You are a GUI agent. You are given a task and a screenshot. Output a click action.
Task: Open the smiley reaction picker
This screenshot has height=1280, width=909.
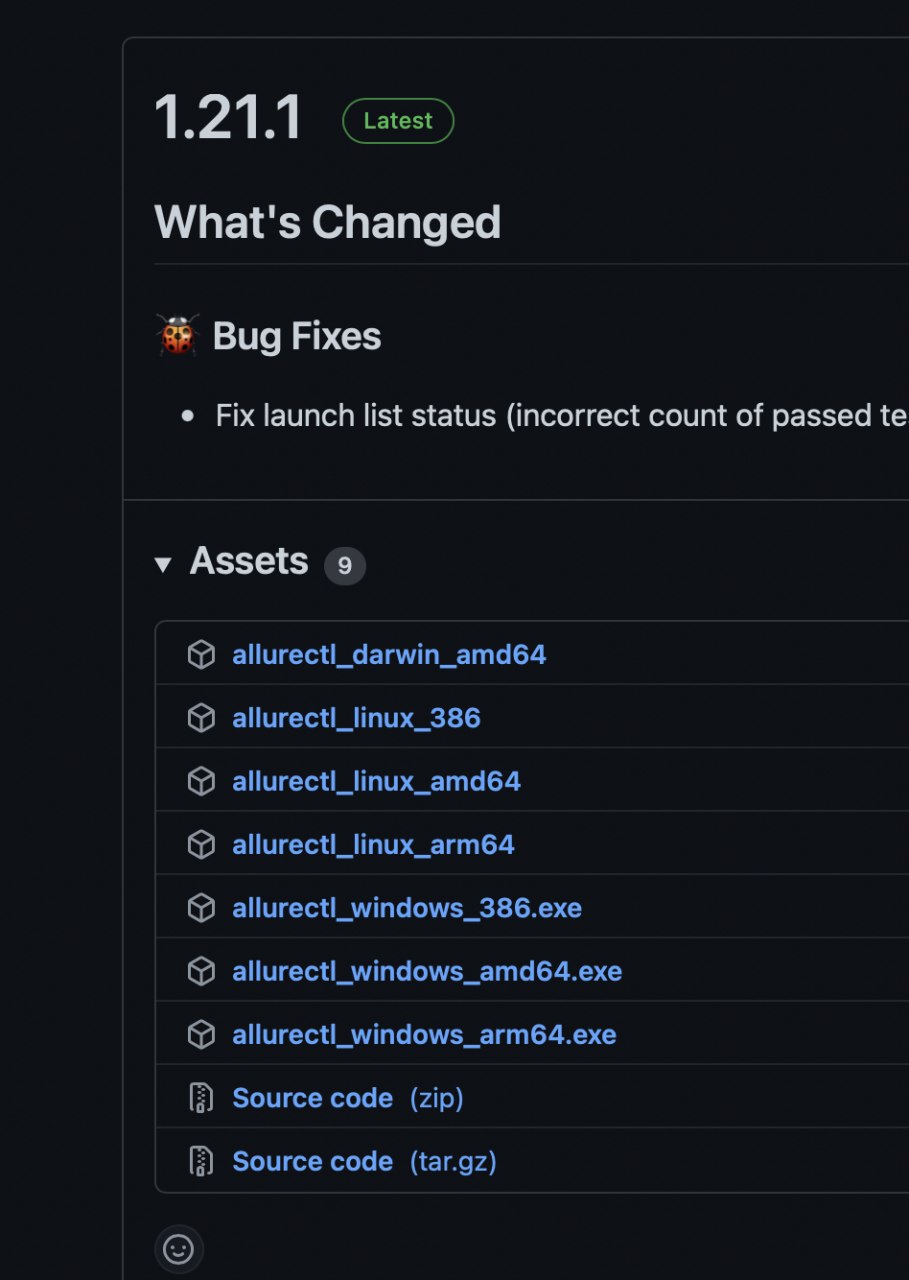point(179,1249)
